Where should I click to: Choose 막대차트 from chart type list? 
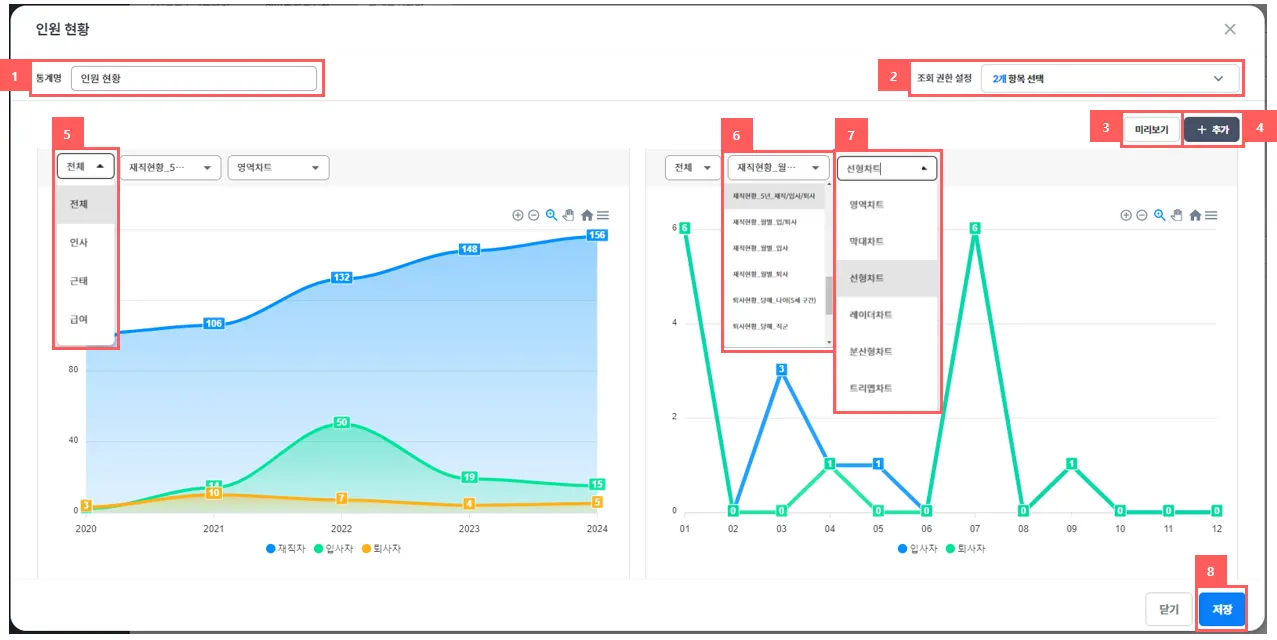pyautogui.click(x=887, y=241)
